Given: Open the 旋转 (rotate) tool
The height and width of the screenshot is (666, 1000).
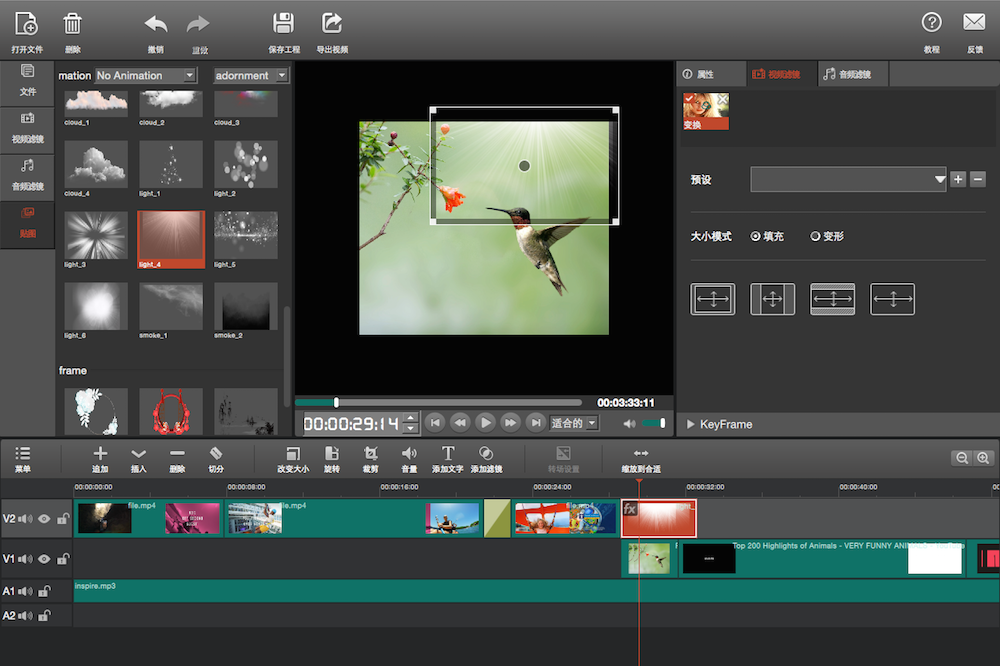Looking at the screenshot, I should pos(331,459).
